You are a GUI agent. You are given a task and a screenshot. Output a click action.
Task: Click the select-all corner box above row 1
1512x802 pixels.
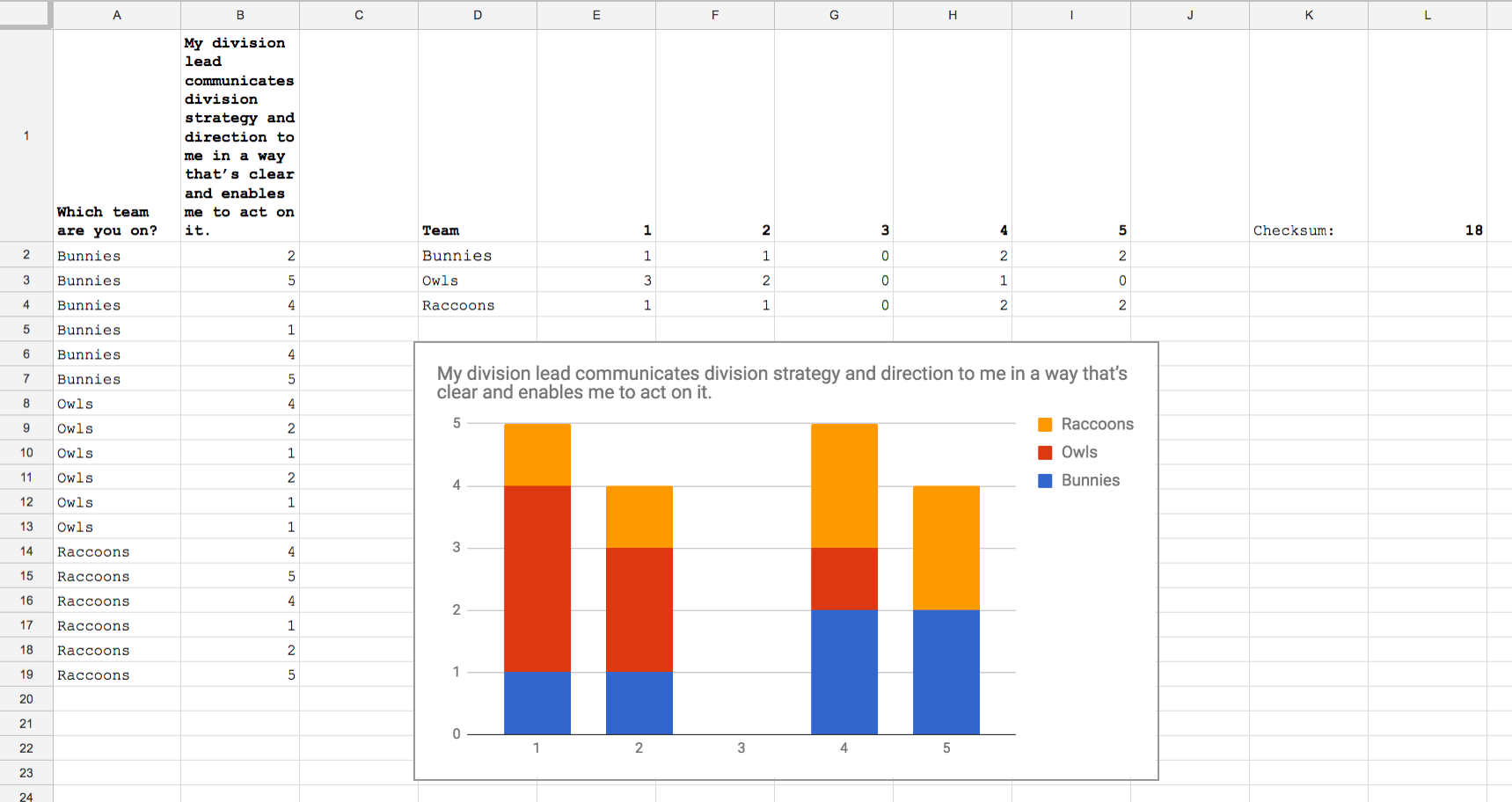26,14
